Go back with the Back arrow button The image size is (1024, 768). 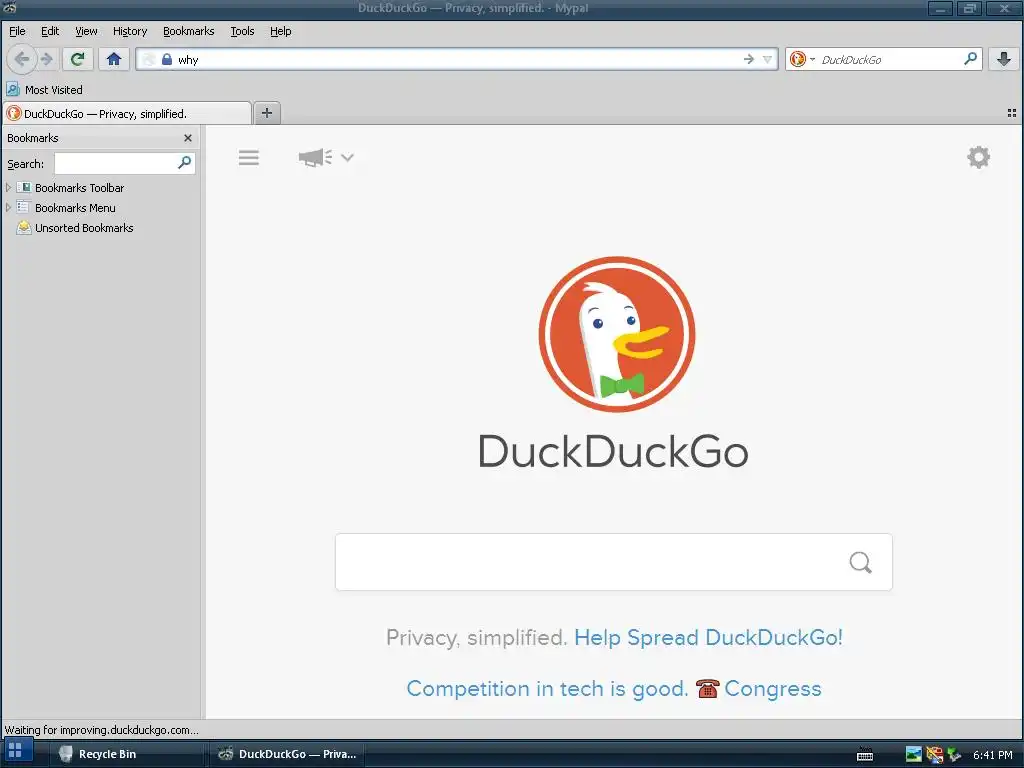pos(22,59)
